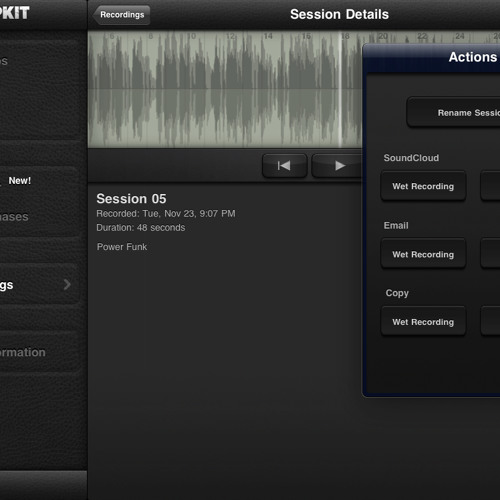Viewport: 500px width, 500px height.
Task: Click the 'Recorded: Tue, Nov 23, 9:07 PM' text
Action: 166,214
